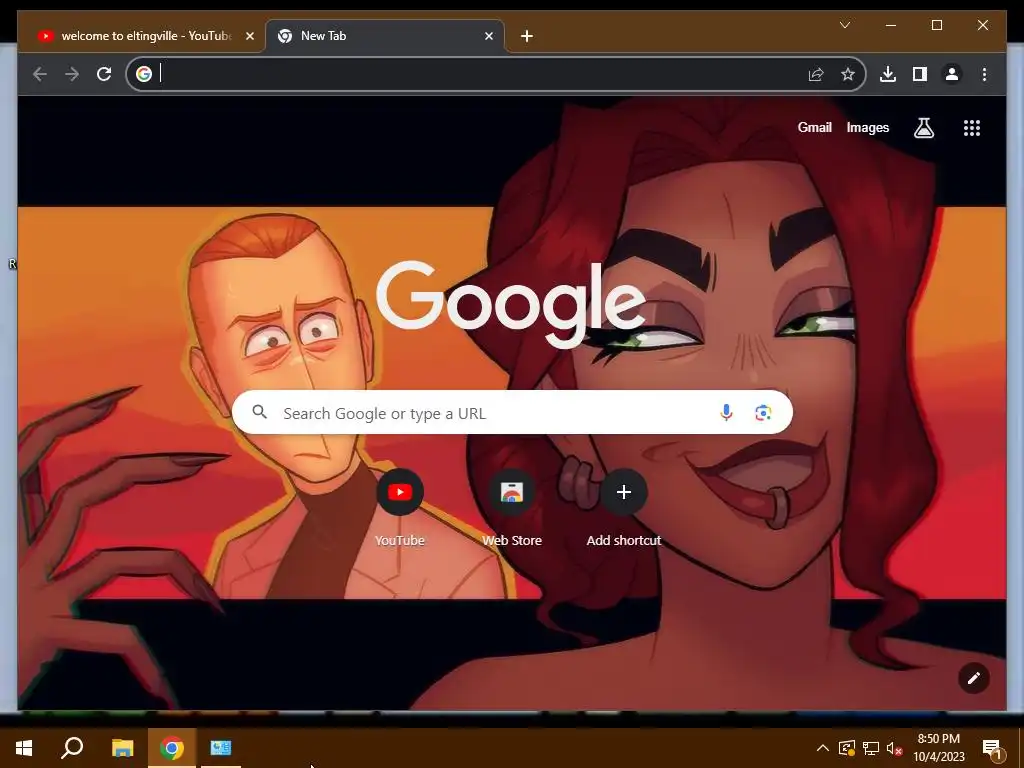Image resolution: width=1024 pixels, height=768 pixels.
Task: Open the YouTube shortcut
Action: 400,506
